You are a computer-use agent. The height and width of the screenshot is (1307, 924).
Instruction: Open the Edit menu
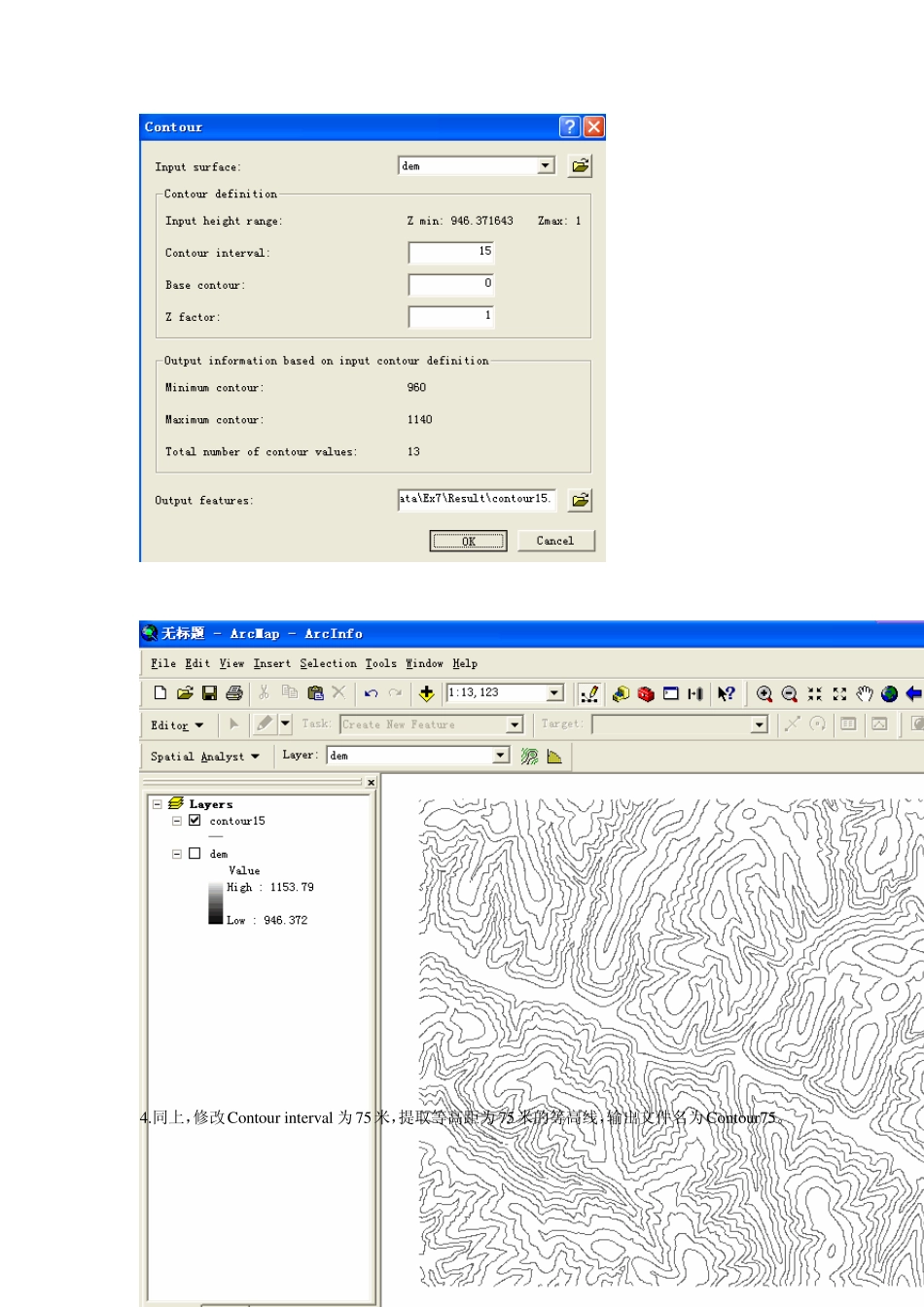tap(197, 663)
